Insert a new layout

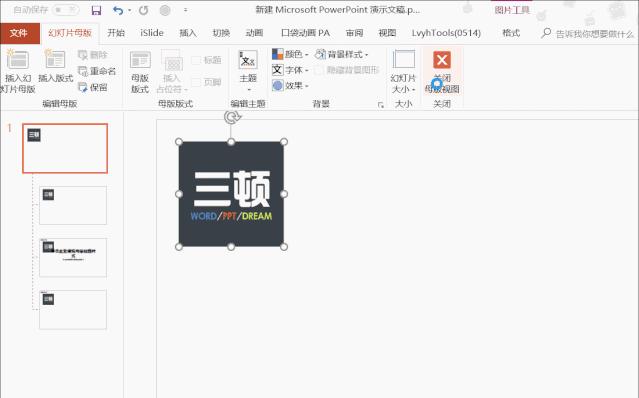[55, 67]
